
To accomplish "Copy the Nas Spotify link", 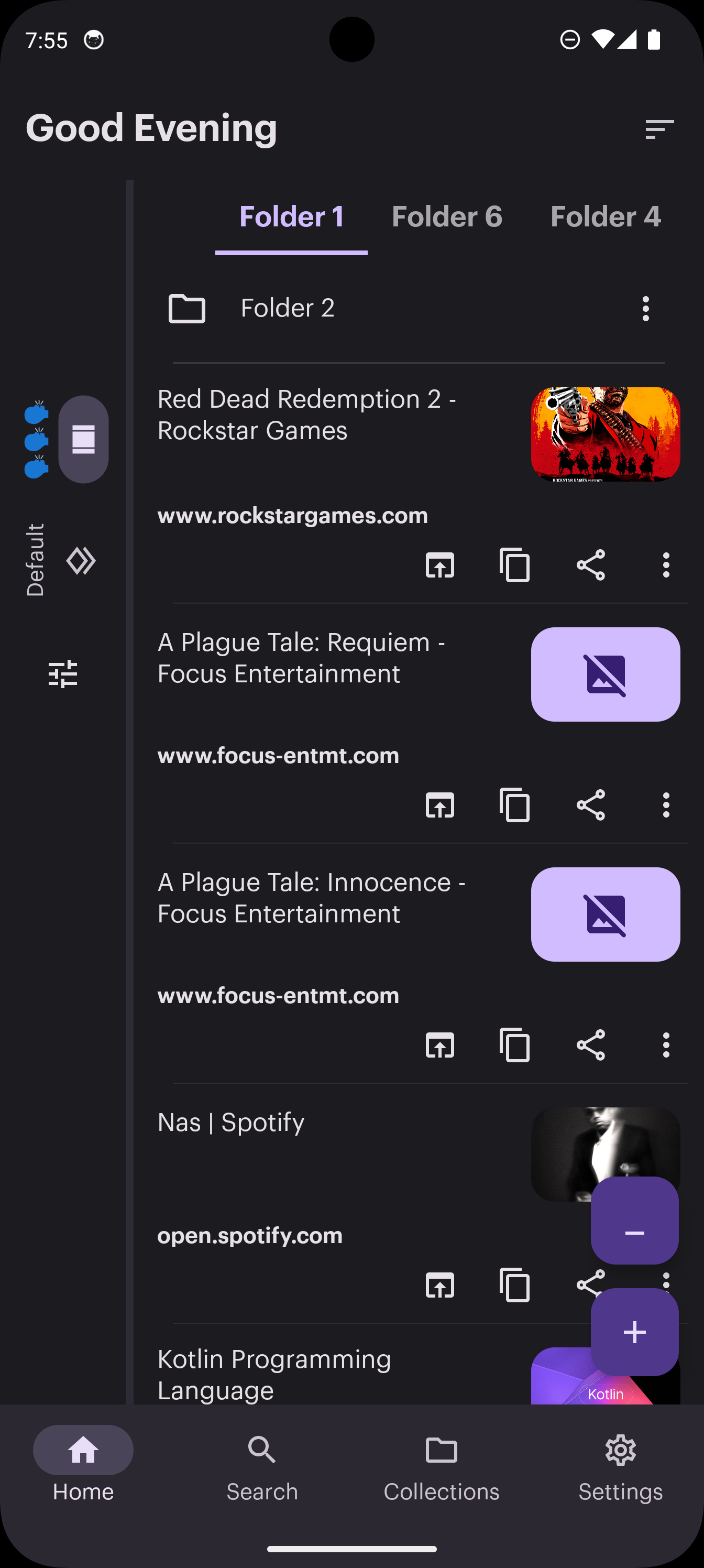I will (515, 1285).
